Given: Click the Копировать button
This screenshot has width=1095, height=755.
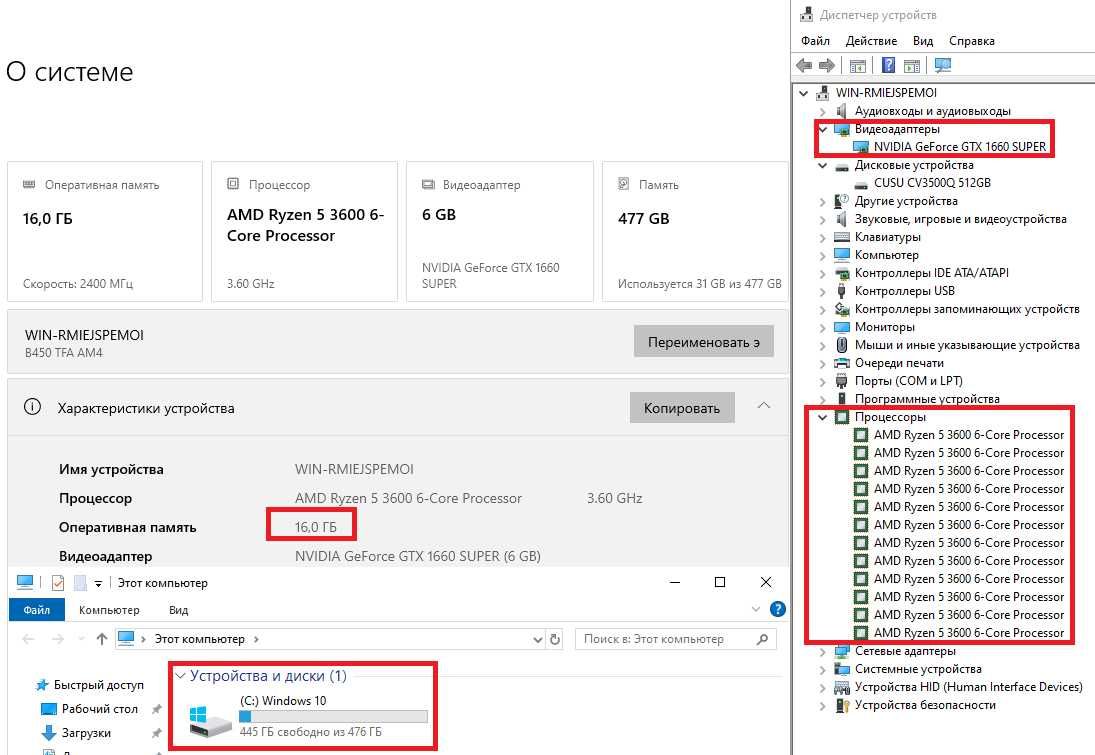Looking at the screenshot, I should pos(682,408).
